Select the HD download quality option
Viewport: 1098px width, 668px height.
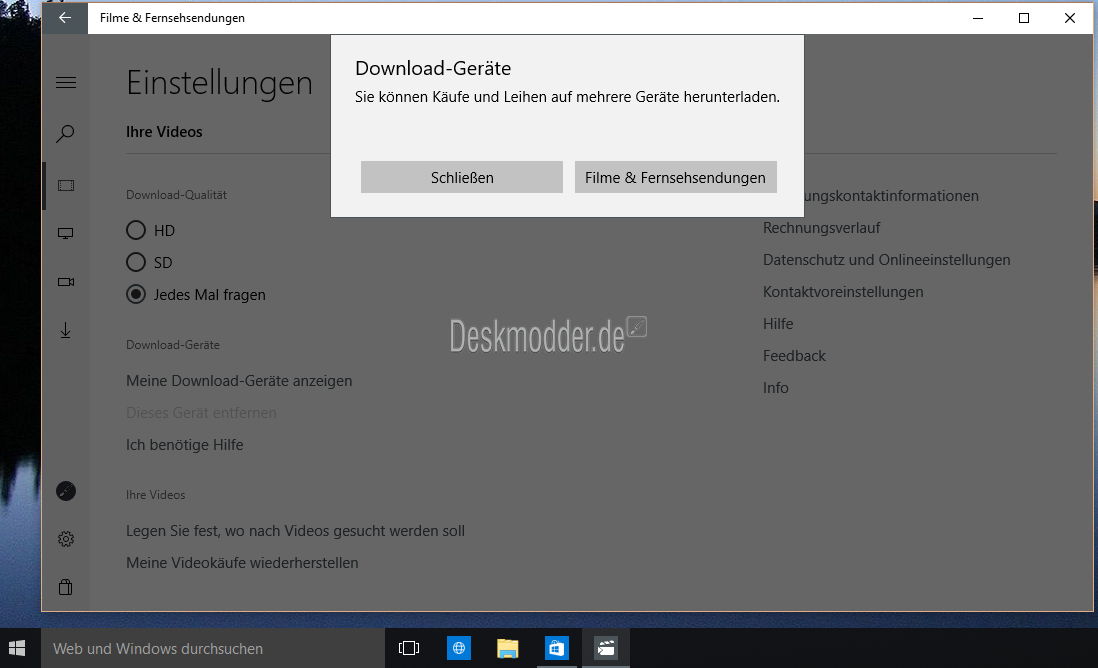tap(151, 230)
